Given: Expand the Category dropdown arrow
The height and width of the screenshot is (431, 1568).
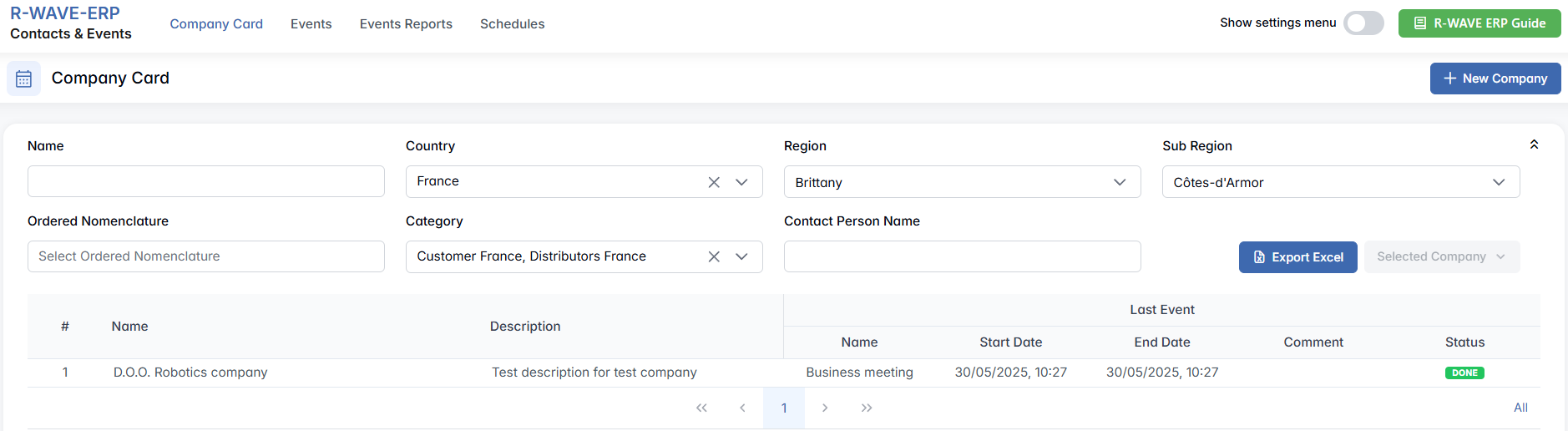Looking at the screenshot, I should [741, 256].
